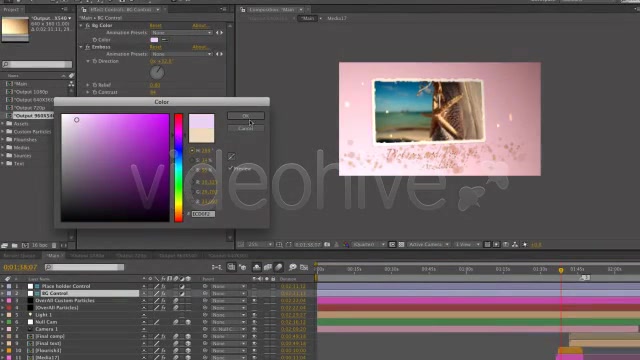
Task: Create new folder in Project panel
Action: coord(15,245)
